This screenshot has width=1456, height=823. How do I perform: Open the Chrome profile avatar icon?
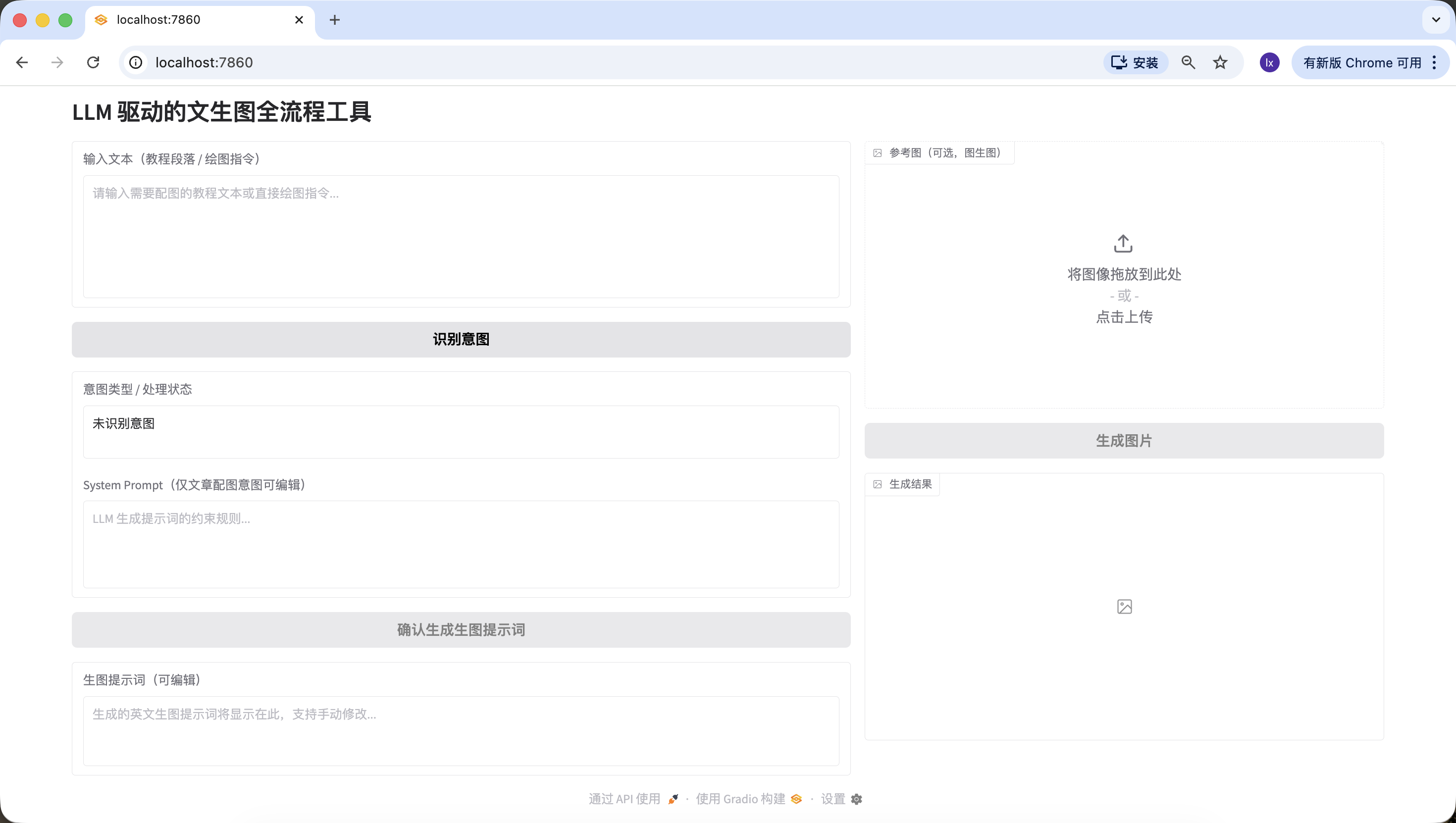point(1269,62)
